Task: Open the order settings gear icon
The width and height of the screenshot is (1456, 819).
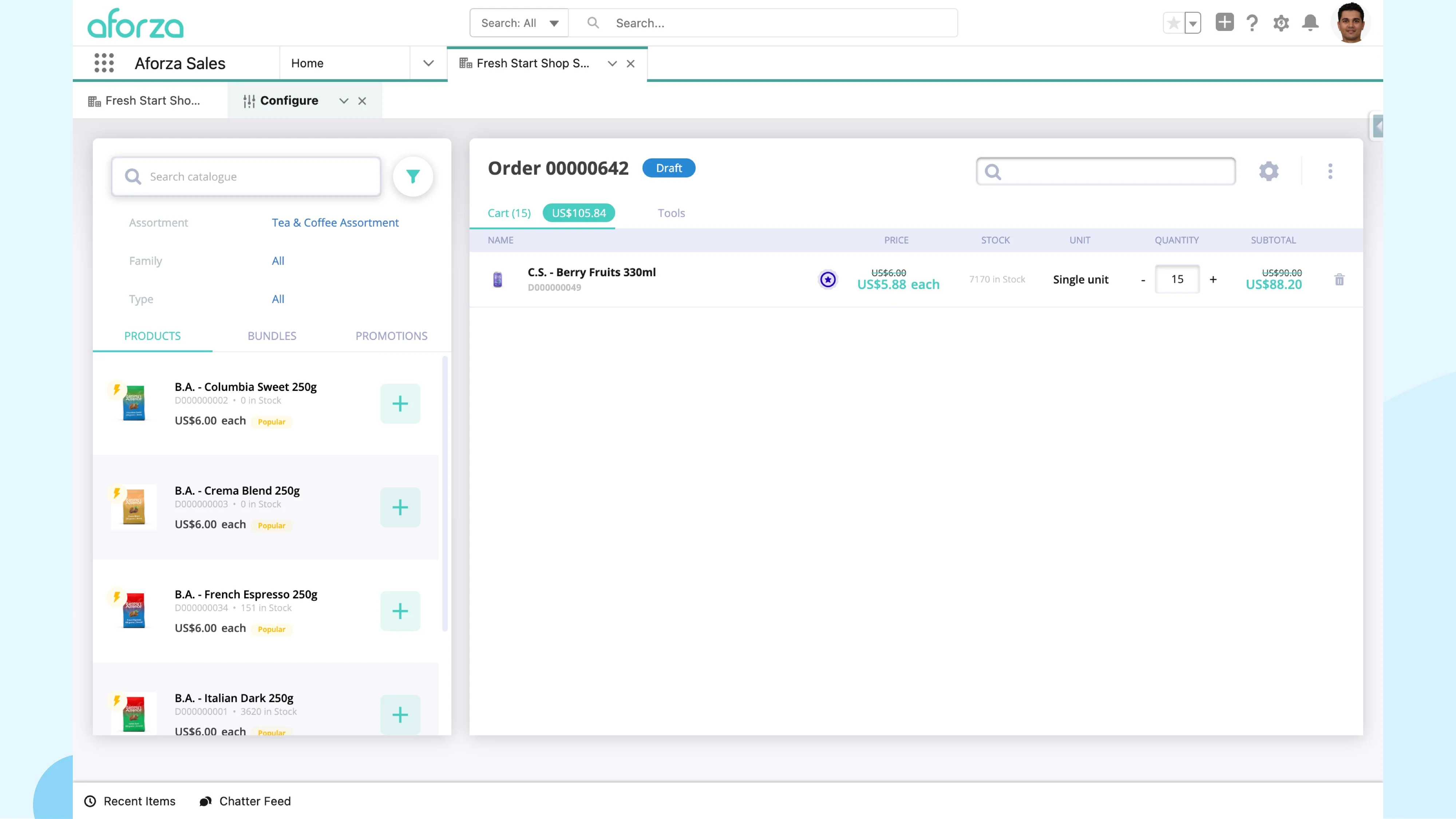Action: pos(1269,171)
